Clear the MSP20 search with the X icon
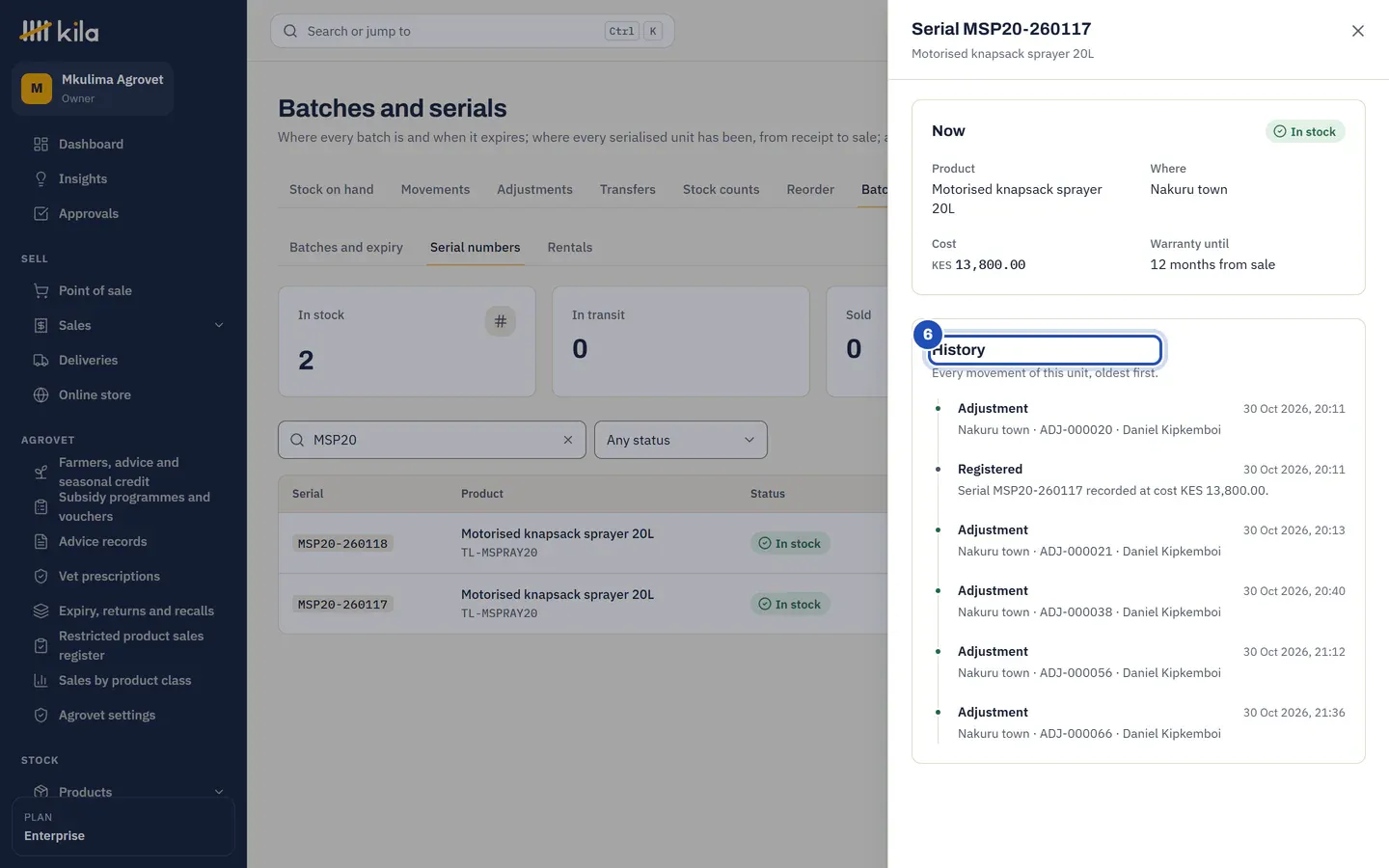Image resolution: width=1389 pixels, height=868 pixels. (x=568, y=440)
